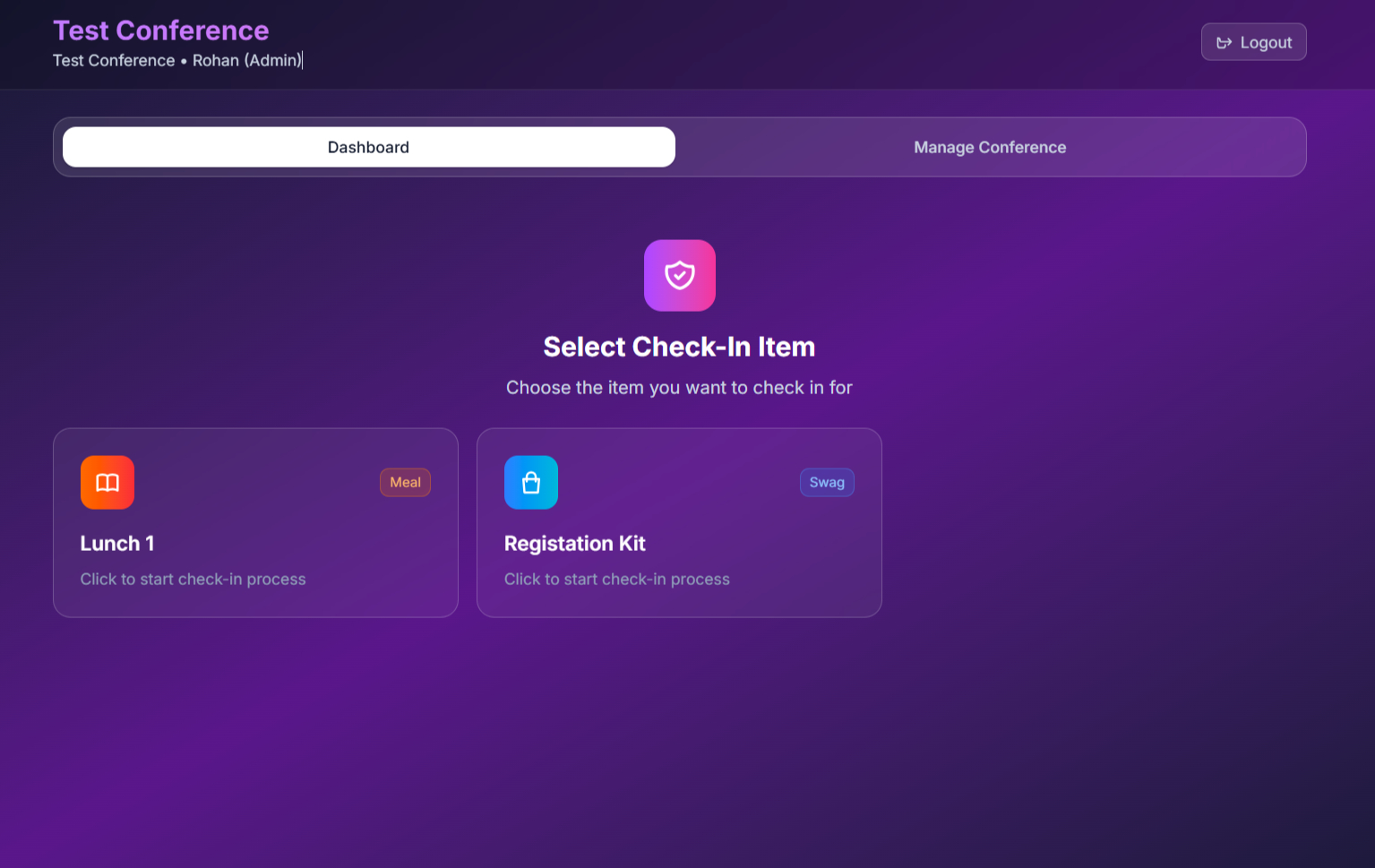Click the check-in description under Lunch 1
The width and height of the screenshot is (1375, 868).
[193, 580]
